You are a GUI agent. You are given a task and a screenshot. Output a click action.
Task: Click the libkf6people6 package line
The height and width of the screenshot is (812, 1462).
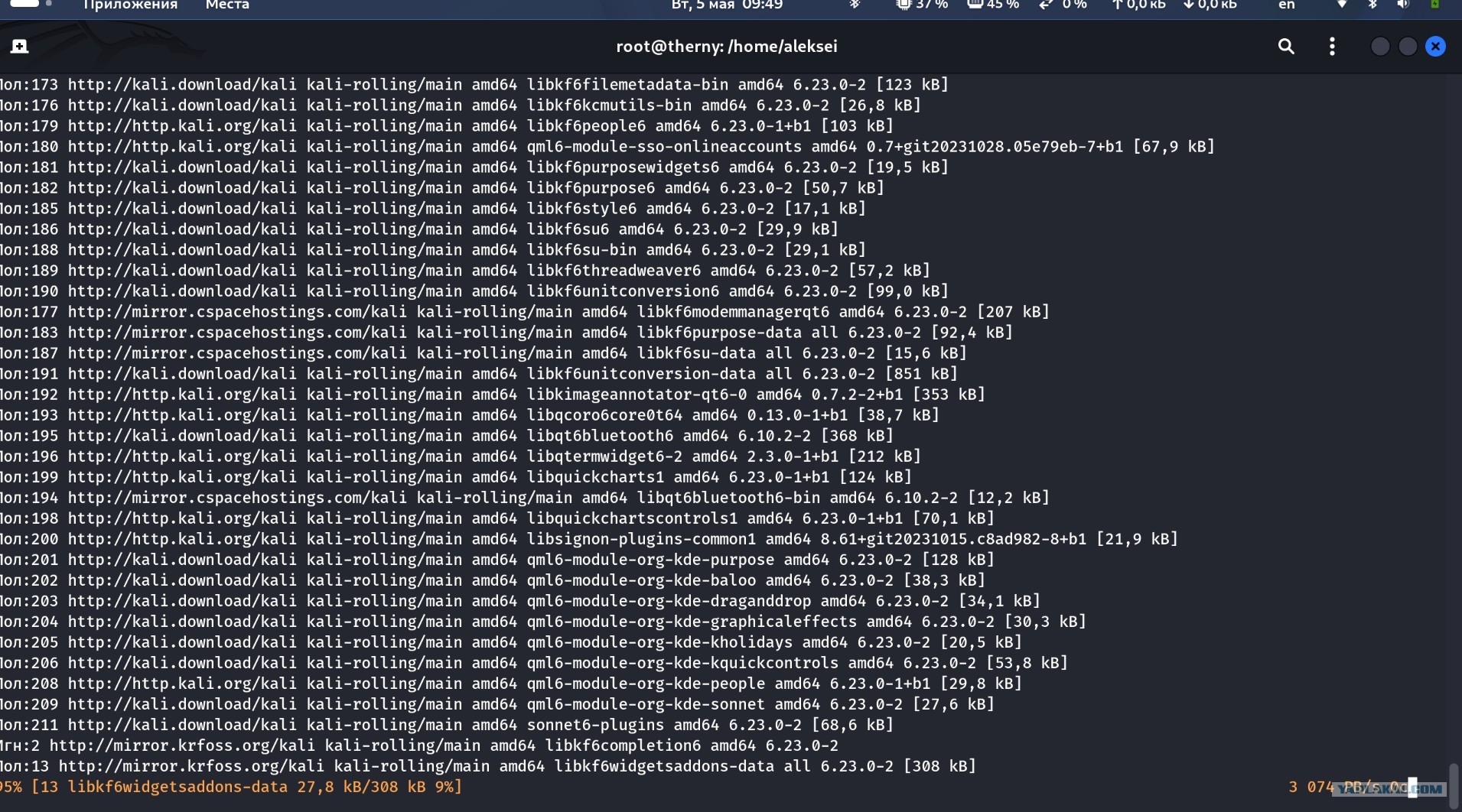(x=447, y=125)
